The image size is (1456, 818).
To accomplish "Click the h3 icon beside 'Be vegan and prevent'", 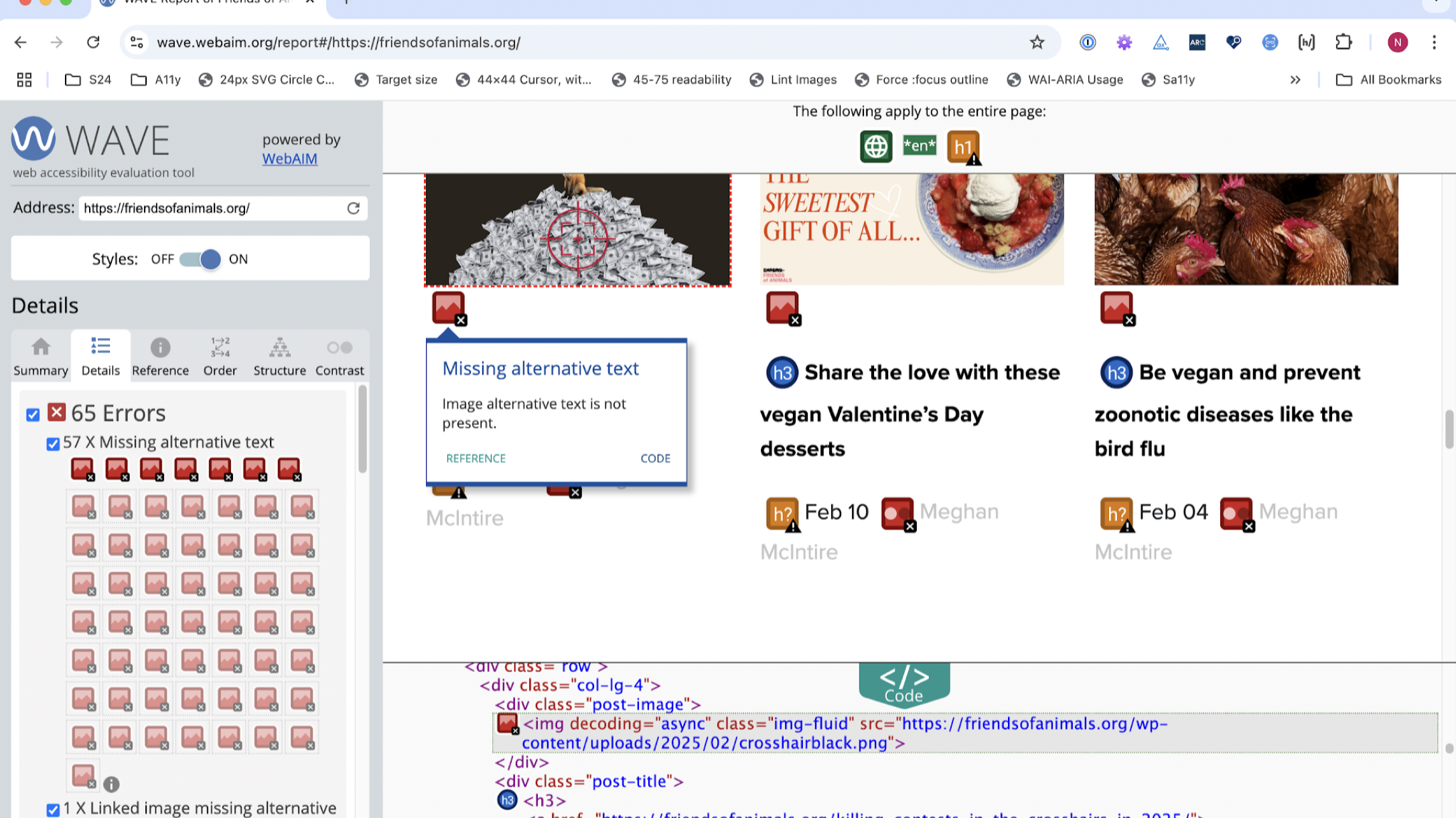I will 1115,373.
